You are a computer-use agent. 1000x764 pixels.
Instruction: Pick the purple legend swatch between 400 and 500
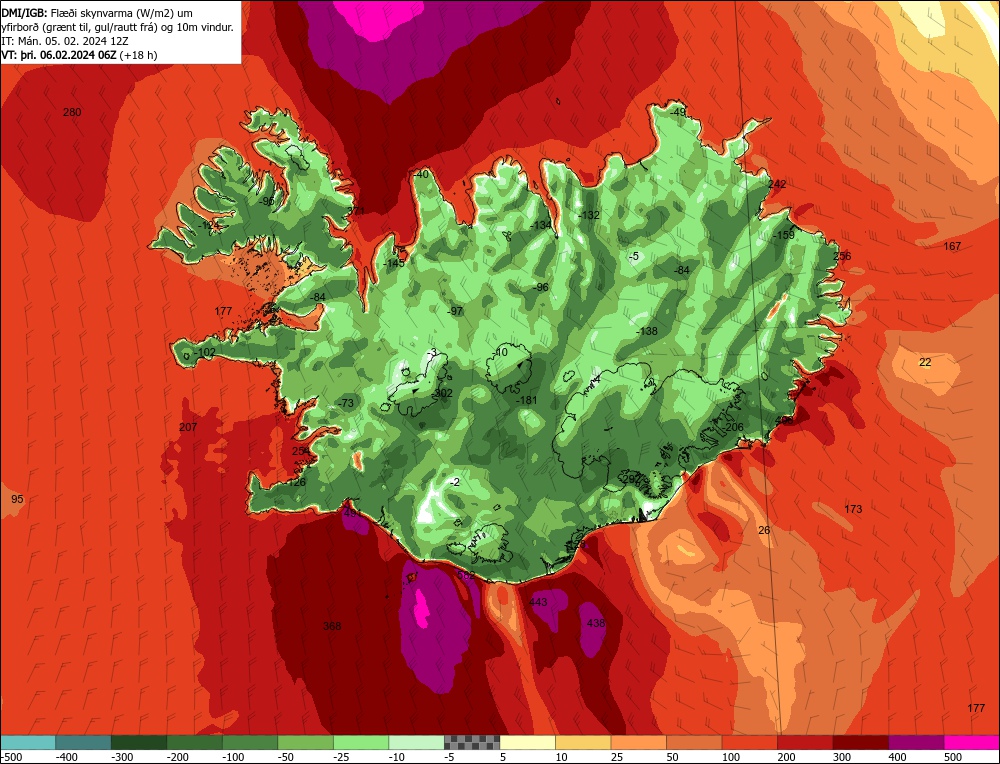tap(916, 742)
